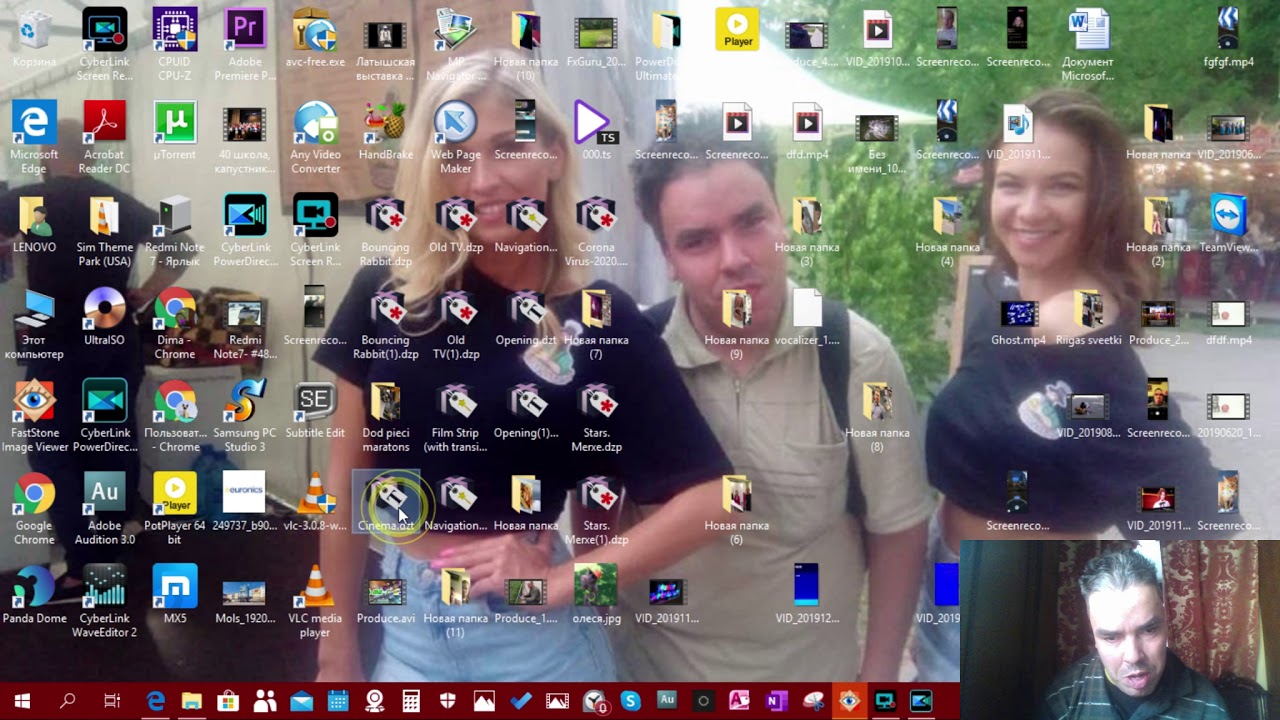The width and height of the screenshot is (1280, 720).
Task: Open taskbar search magnifier
Action: coord(67,701)
